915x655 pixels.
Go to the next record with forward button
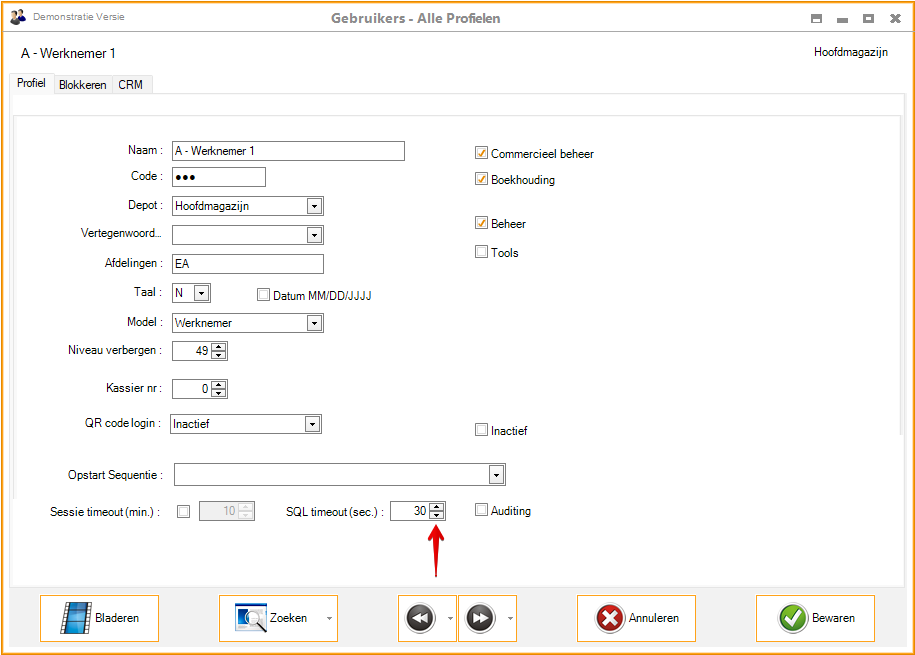pyautogui.click(x=480, y=618)
